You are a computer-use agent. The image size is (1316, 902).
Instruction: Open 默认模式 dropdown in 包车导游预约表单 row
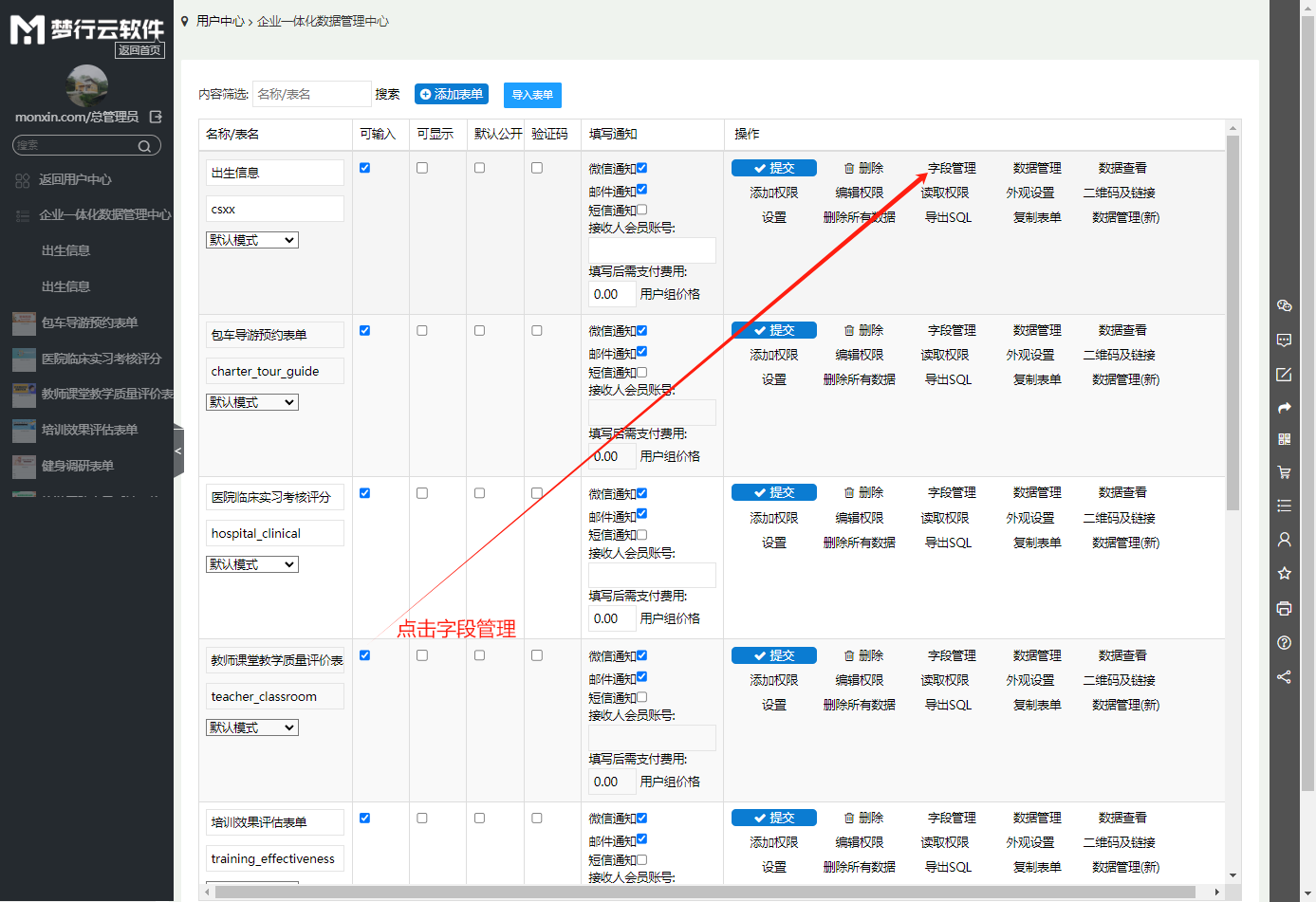[x=252, y=402]
